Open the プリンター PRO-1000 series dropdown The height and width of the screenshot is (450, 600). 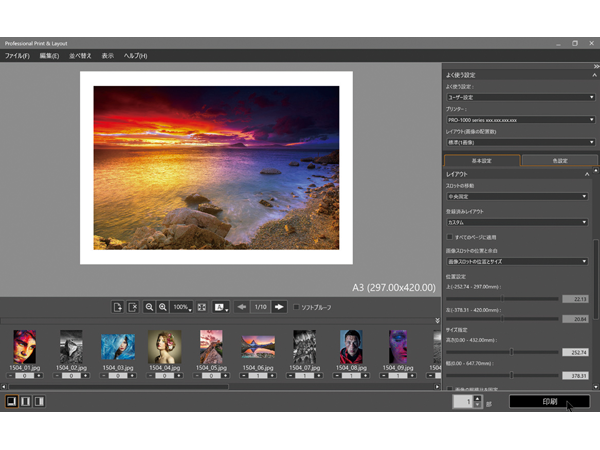pyautogui.click(x=520, y=120)
